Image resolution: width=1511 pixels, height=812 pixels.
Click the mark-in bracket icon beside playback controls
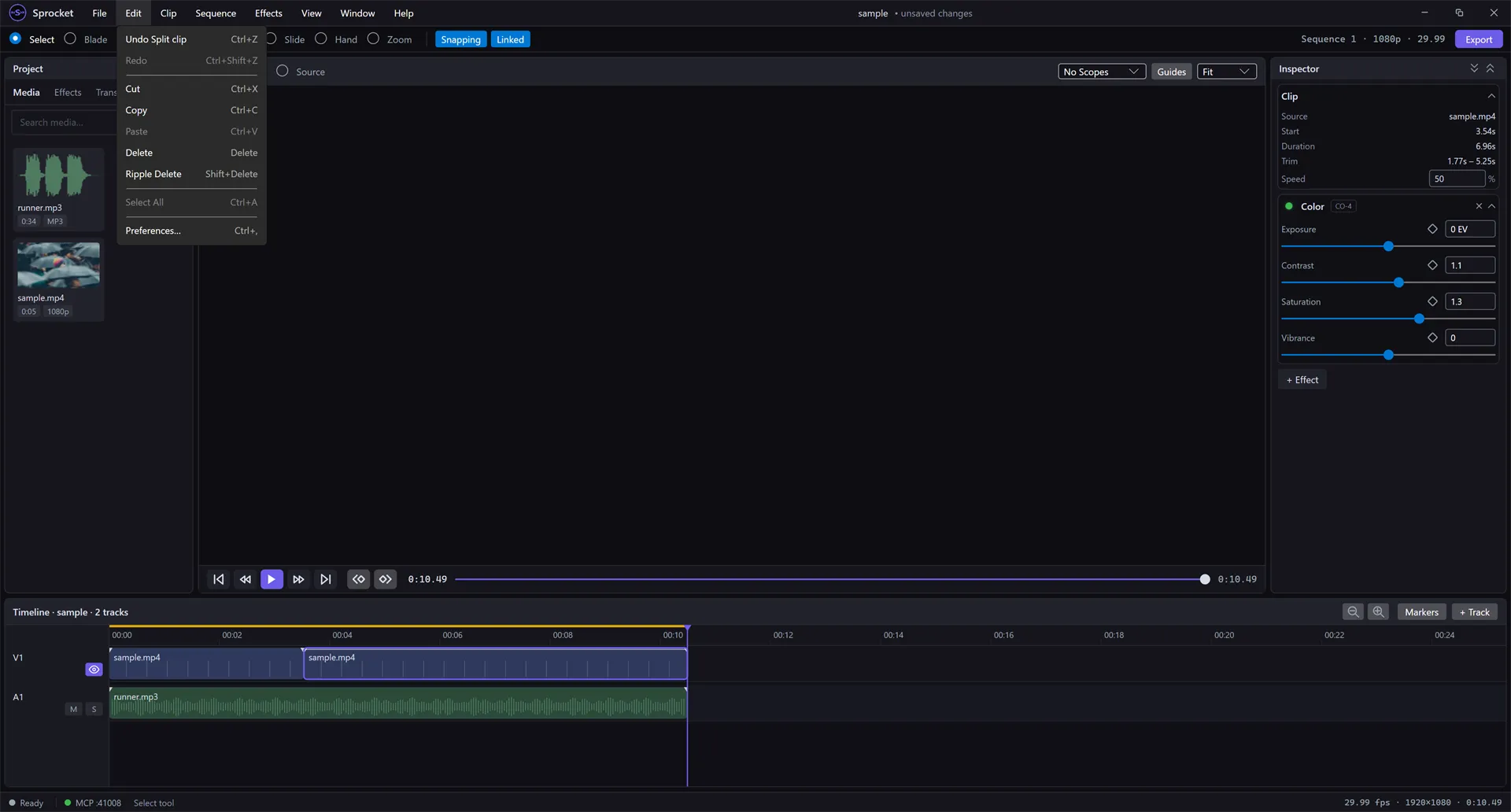[359, 579]
